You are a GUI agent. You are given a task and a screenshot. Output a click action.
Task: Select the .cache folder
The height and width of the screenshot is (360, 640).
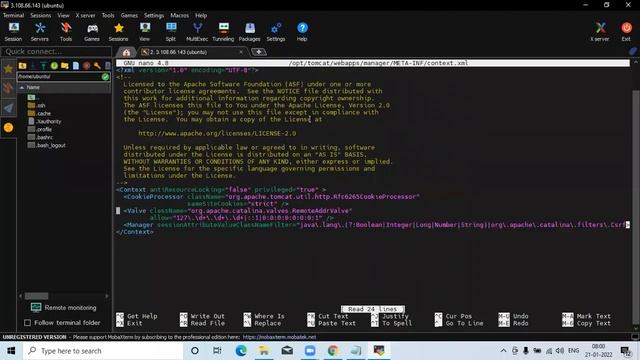point(40,113)
